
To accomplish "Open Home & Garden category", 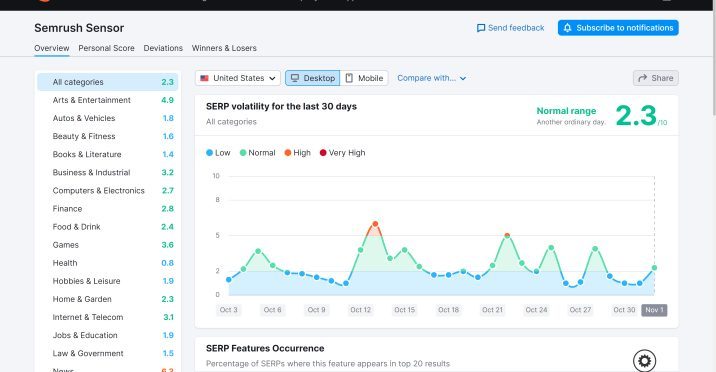I will (108, 299).
